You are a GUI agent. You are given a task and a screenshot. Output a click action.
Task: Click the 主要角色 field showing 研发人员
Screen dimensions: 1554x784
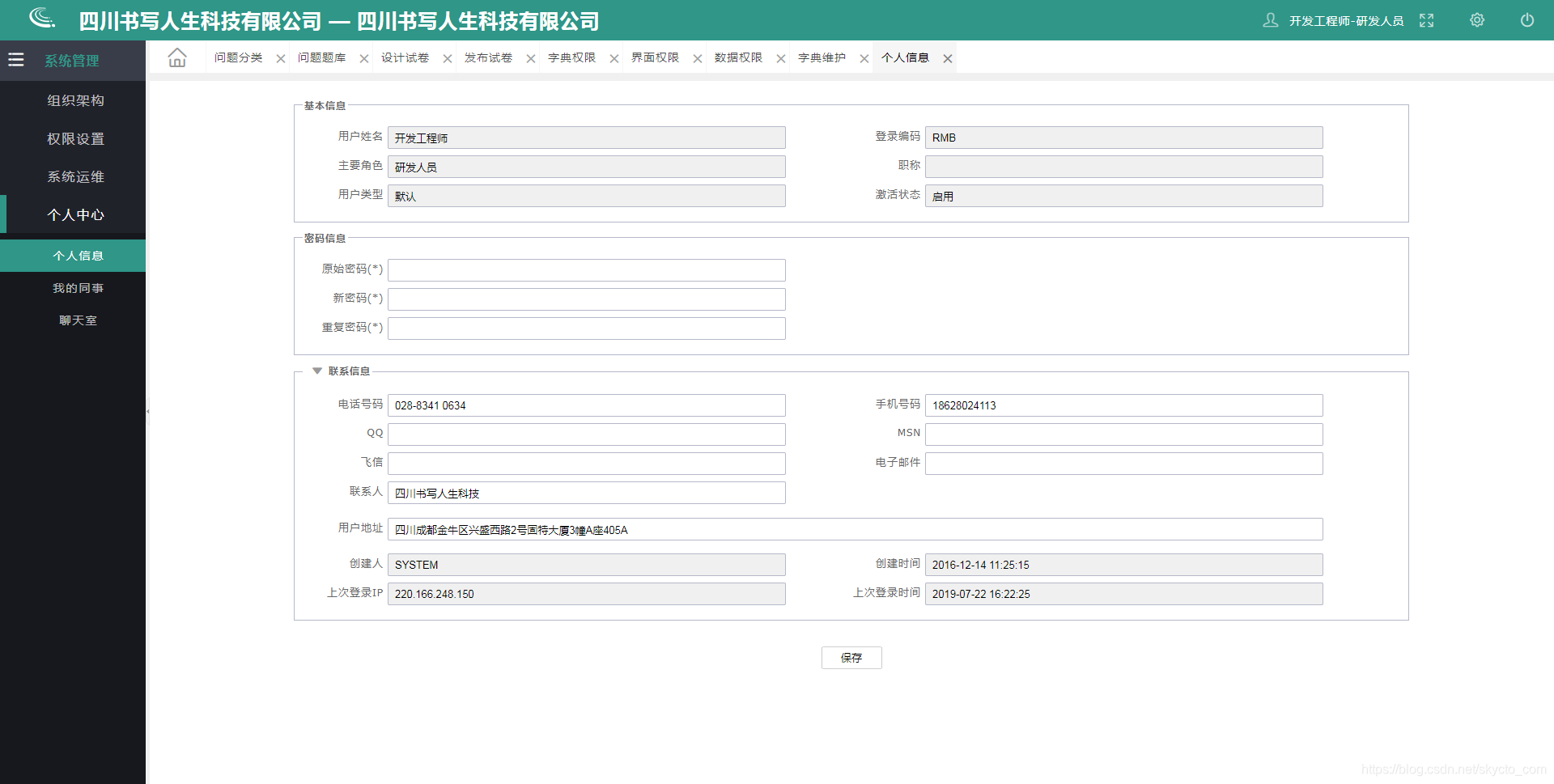[x=587, y=167]
